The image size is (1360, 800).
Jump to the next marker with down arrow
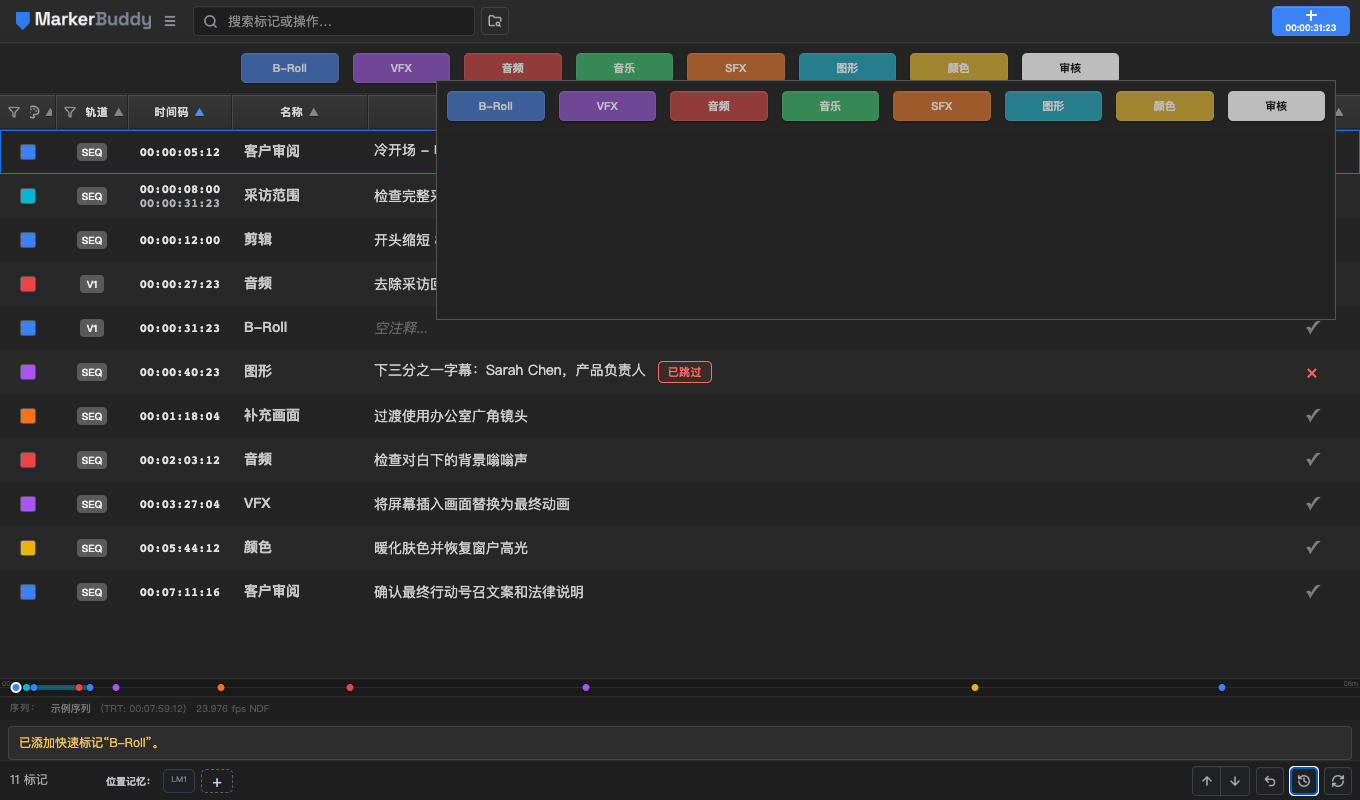pos(1235,781)
